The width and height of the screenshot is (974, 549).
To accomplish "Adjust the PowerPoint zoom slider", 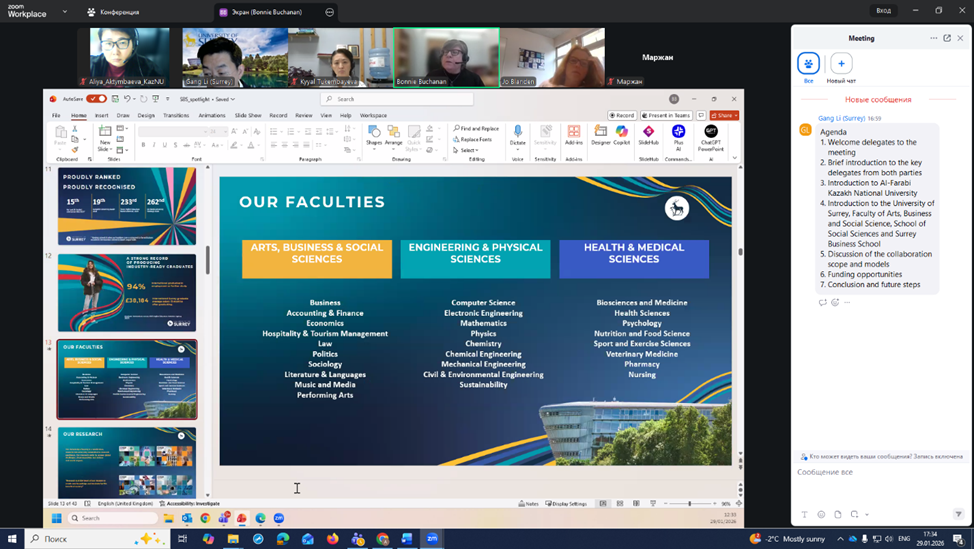I will coord(689,504).
